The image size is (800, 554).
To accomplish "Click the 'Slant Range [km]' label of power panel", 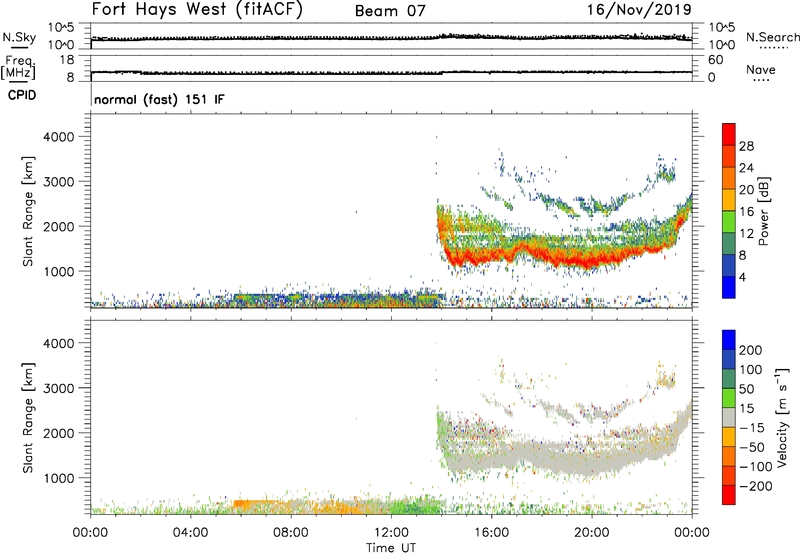I will 28,211.
